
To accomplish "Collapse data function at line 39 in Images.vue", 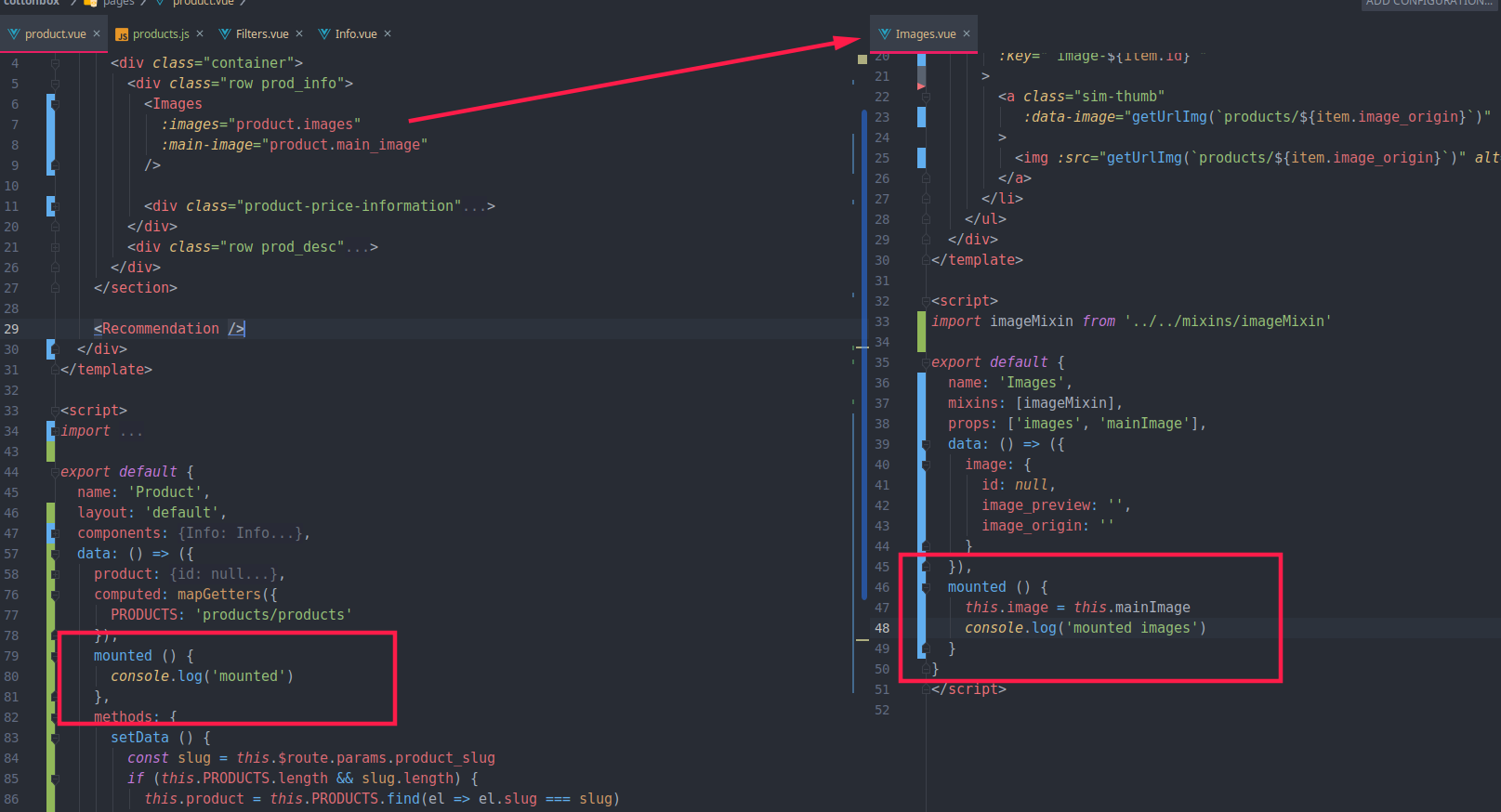I will (x=926, y=444).
